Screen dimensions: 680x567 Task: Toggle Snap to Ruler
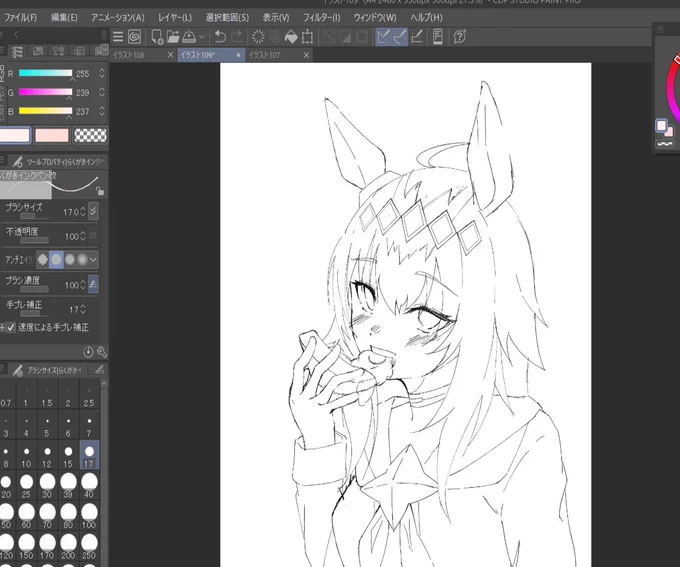pyautogui.click(x=383, y=37)
